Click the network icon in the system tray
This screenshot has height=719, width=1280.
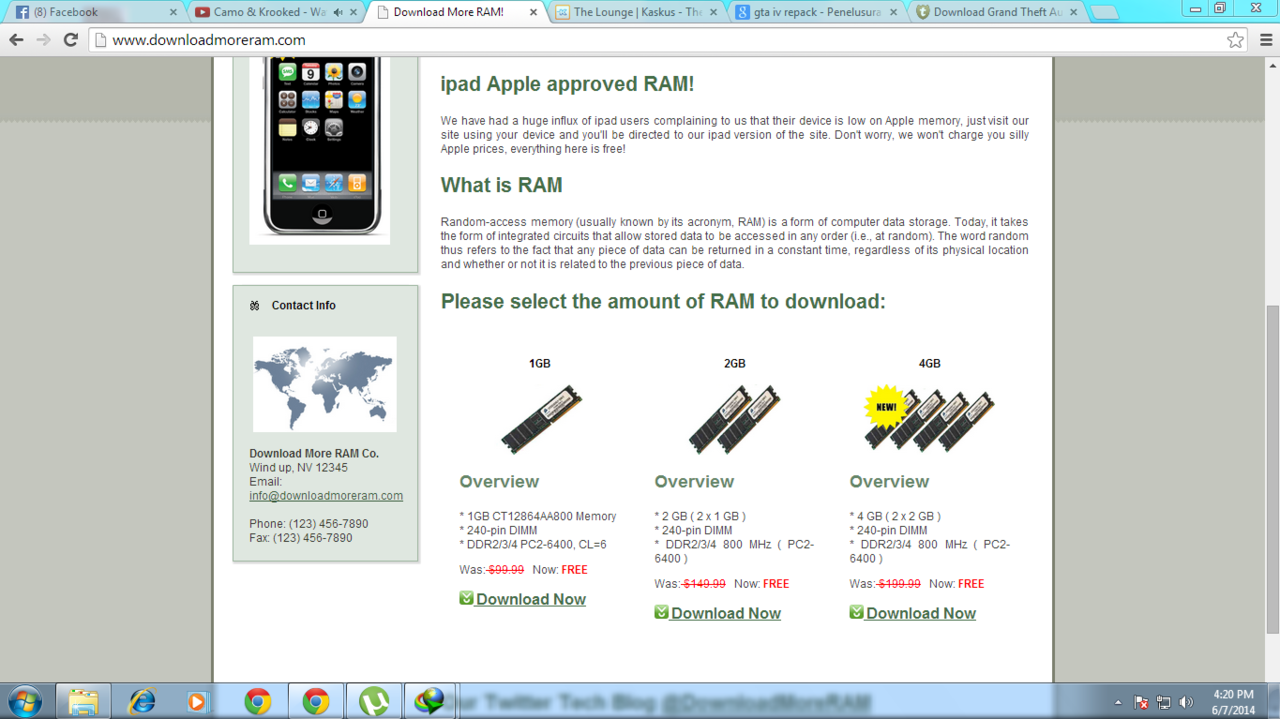tap(1163, 701)
